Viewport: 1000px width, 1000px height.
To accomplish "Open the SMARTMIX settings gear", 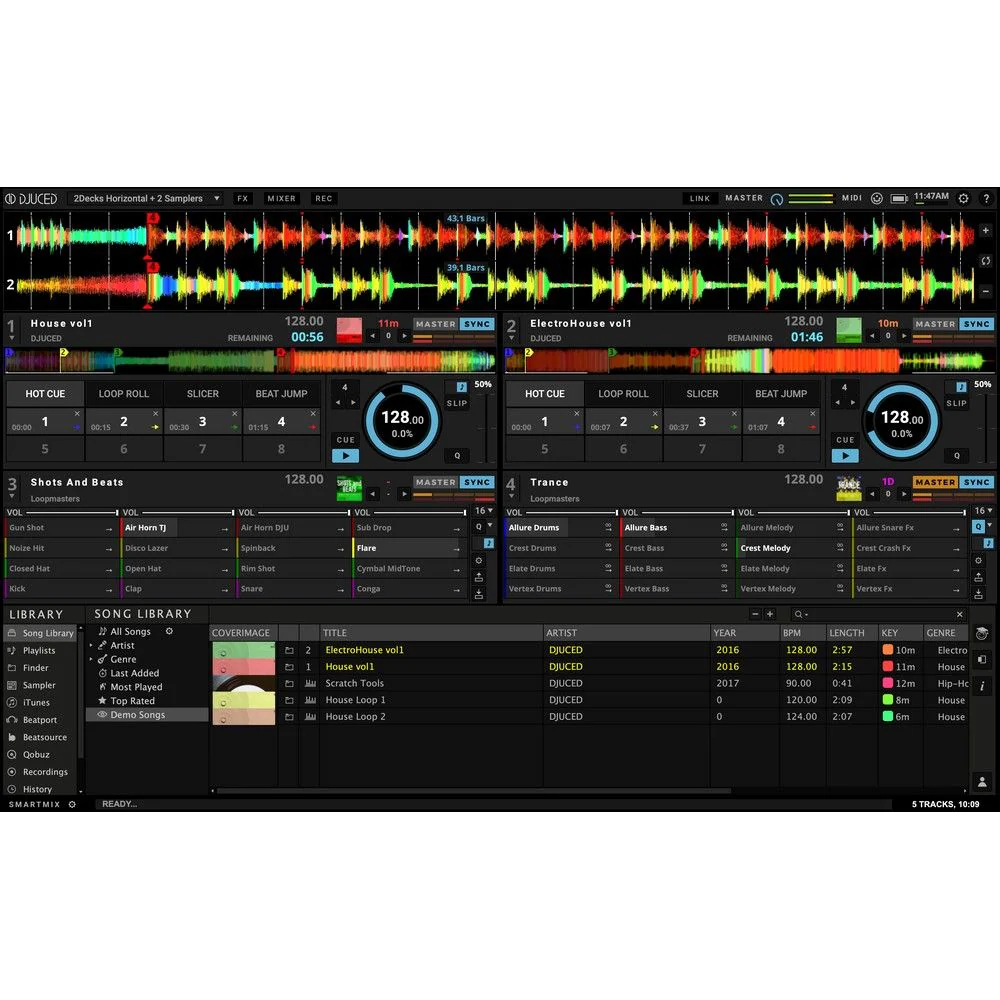I will [70, 803].
